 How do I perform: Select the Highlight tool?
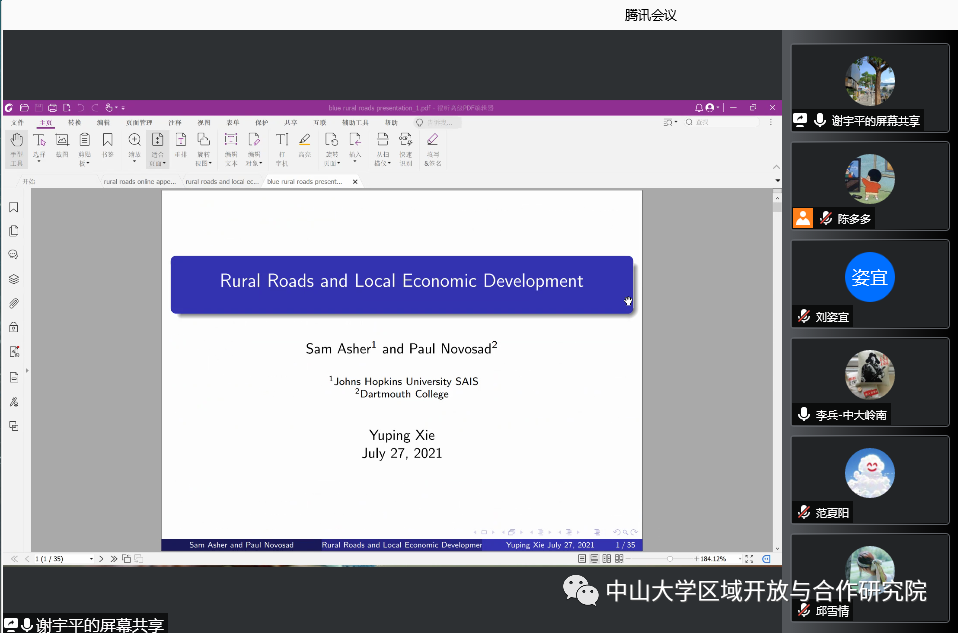click(x=305, y=141)
